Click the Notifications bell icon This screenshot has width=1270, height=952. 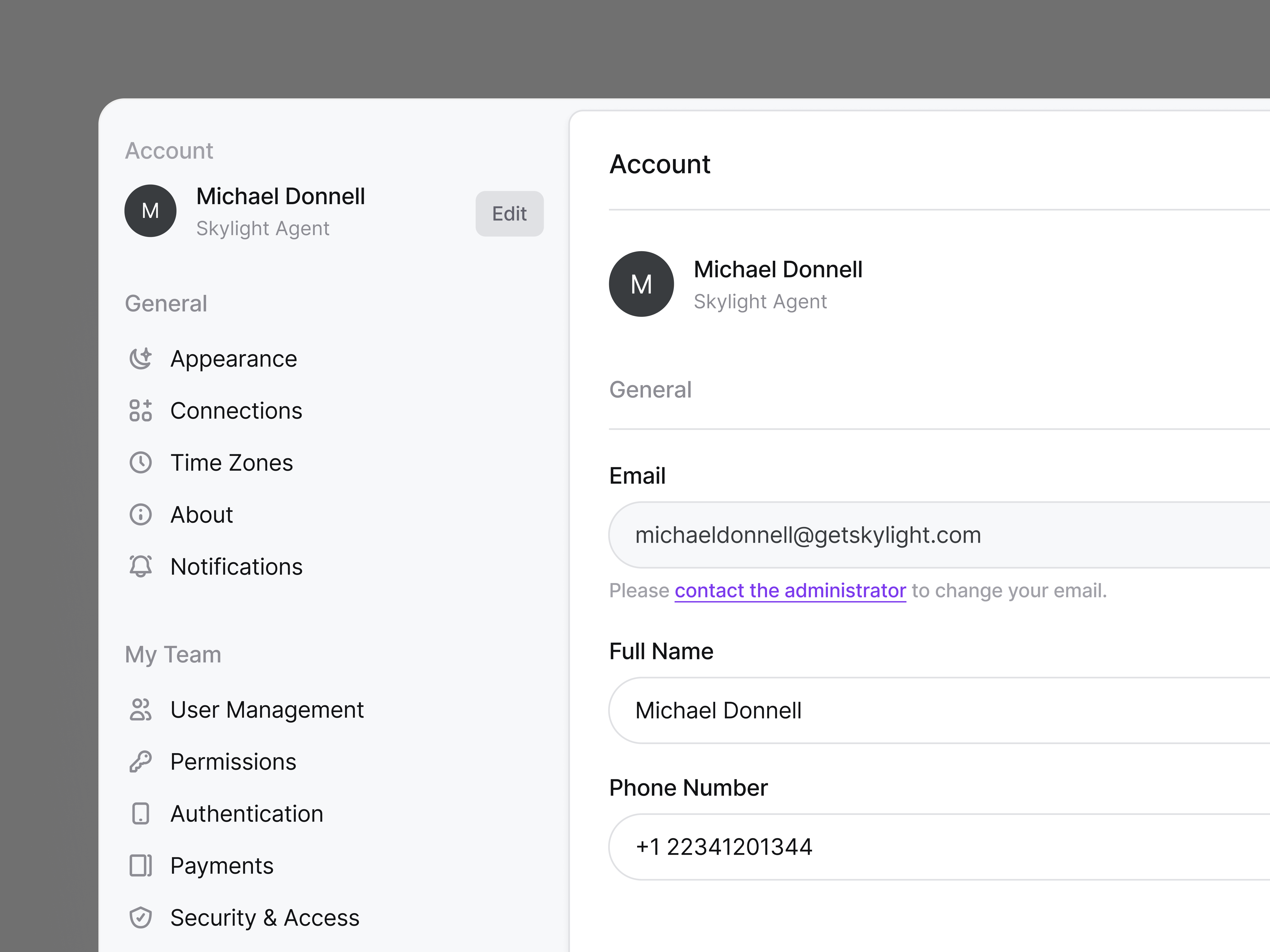point(141,566)
